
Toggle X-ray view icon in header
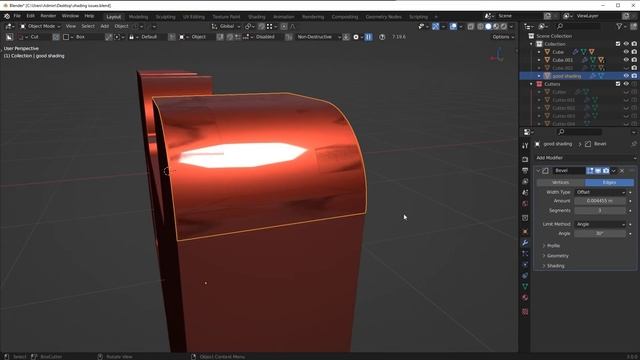click(x=471, y=26)
